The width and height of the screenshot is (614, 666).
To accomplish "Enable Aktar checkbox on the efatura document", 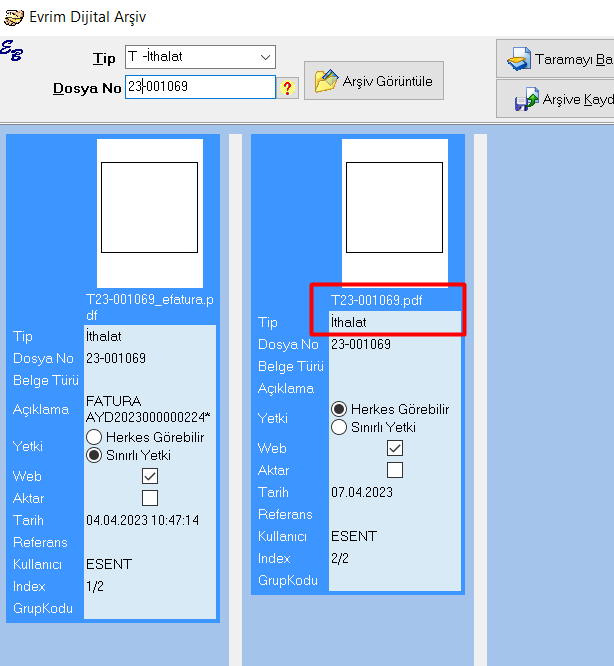I will (150, 498).
